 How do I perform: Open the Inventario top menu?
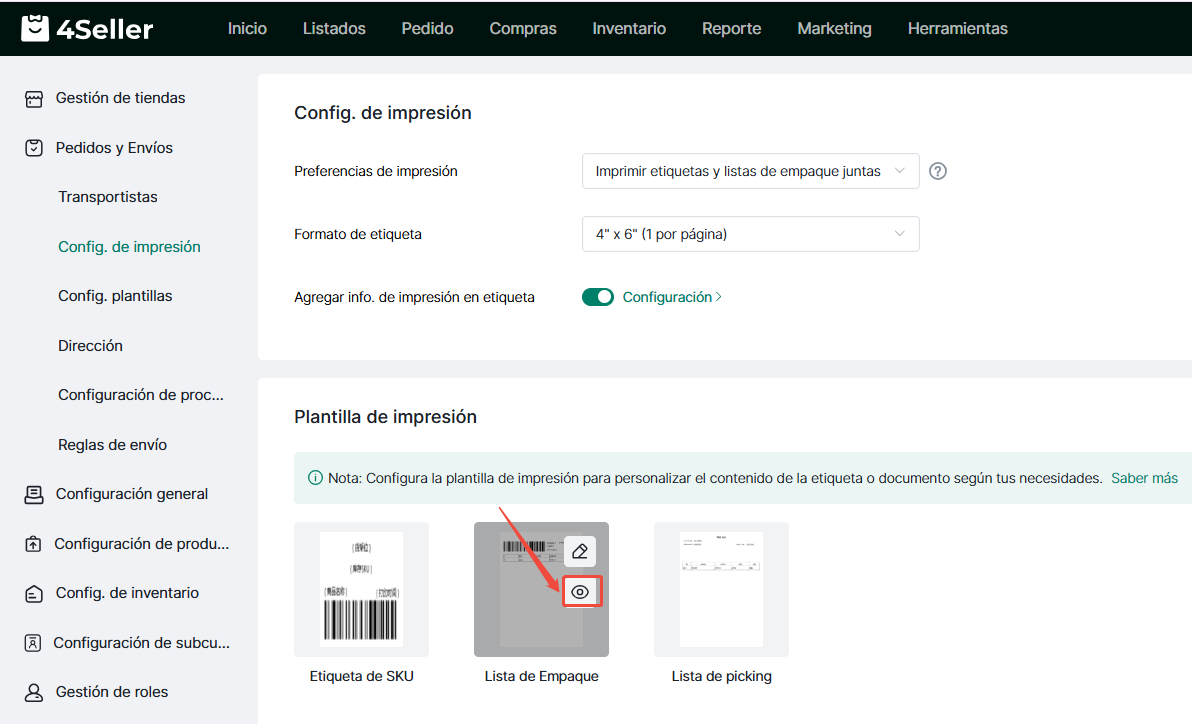[629, 28]
